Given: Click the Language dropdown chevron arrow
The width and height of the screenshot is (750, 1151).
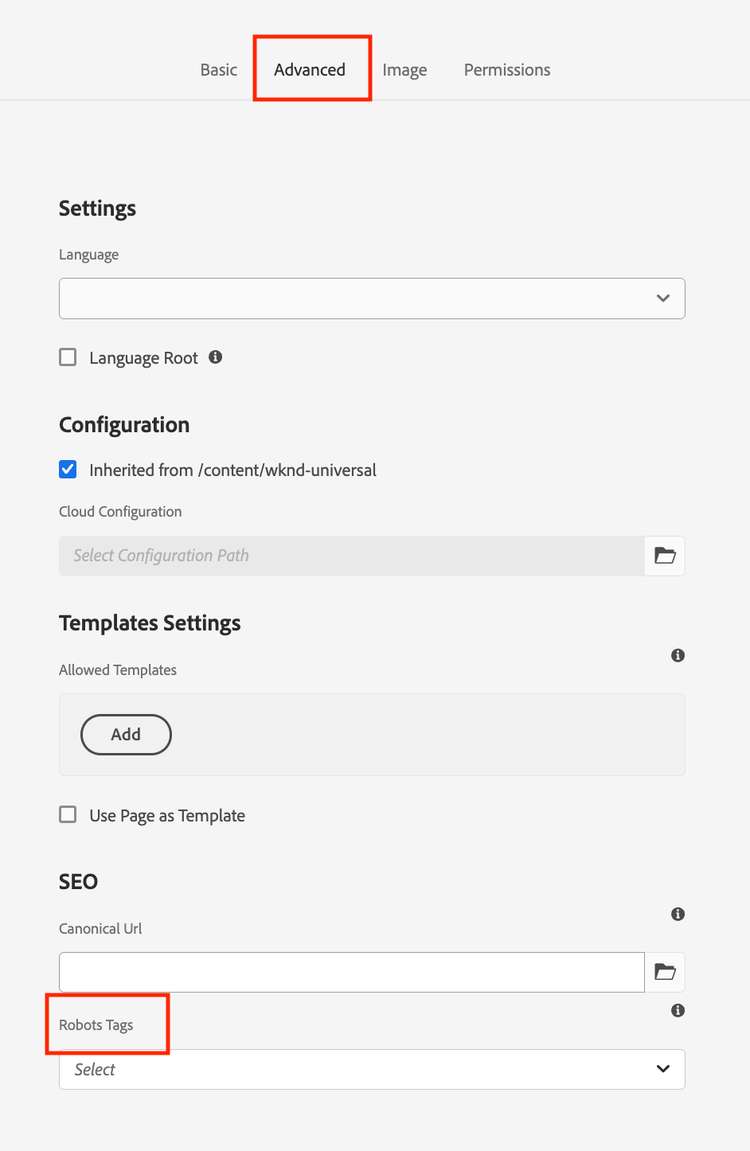Looking at the screenshot, I should pos(663,299).
